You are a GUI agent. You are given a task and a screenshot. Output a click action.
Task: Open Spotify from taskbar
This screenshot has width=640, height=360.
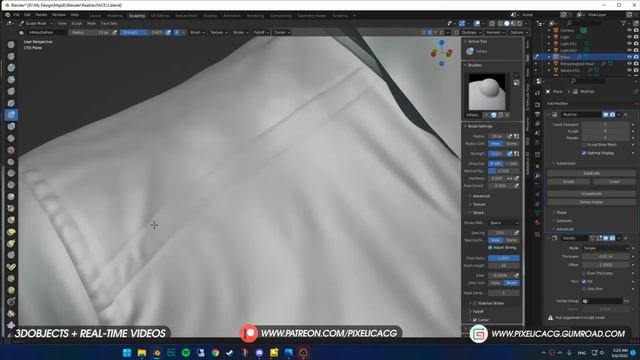click(x=186, y=353)
